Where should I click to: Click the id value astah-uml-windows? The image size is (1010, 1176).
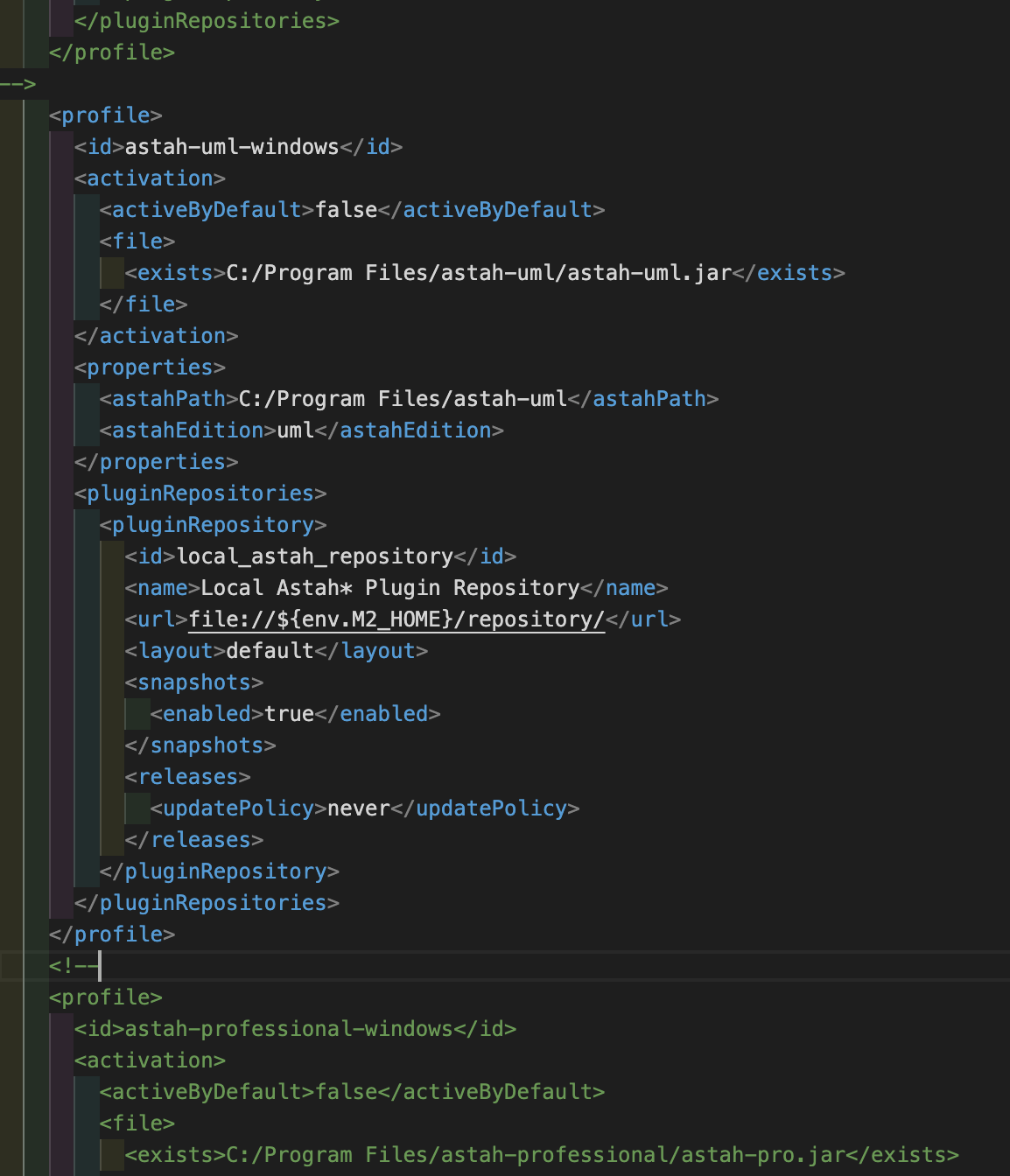click(x=232, y=146)
